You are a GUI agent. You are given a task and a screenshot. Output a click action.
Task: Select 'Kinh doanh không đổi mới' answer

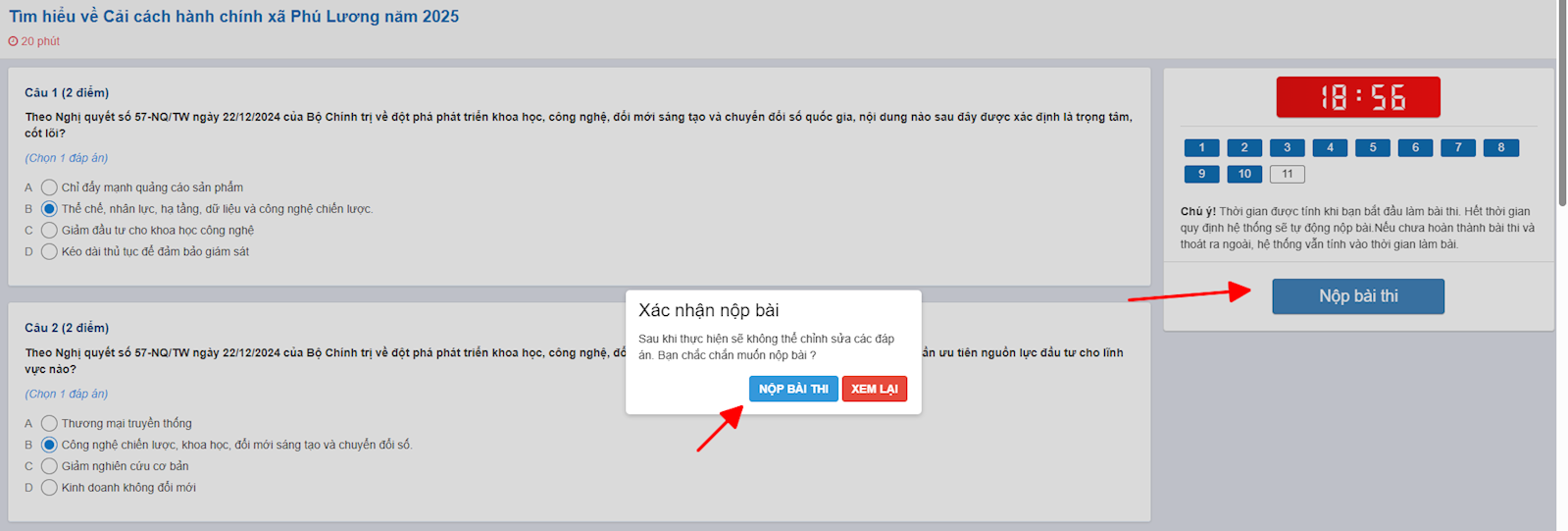(x=50, y=488)
